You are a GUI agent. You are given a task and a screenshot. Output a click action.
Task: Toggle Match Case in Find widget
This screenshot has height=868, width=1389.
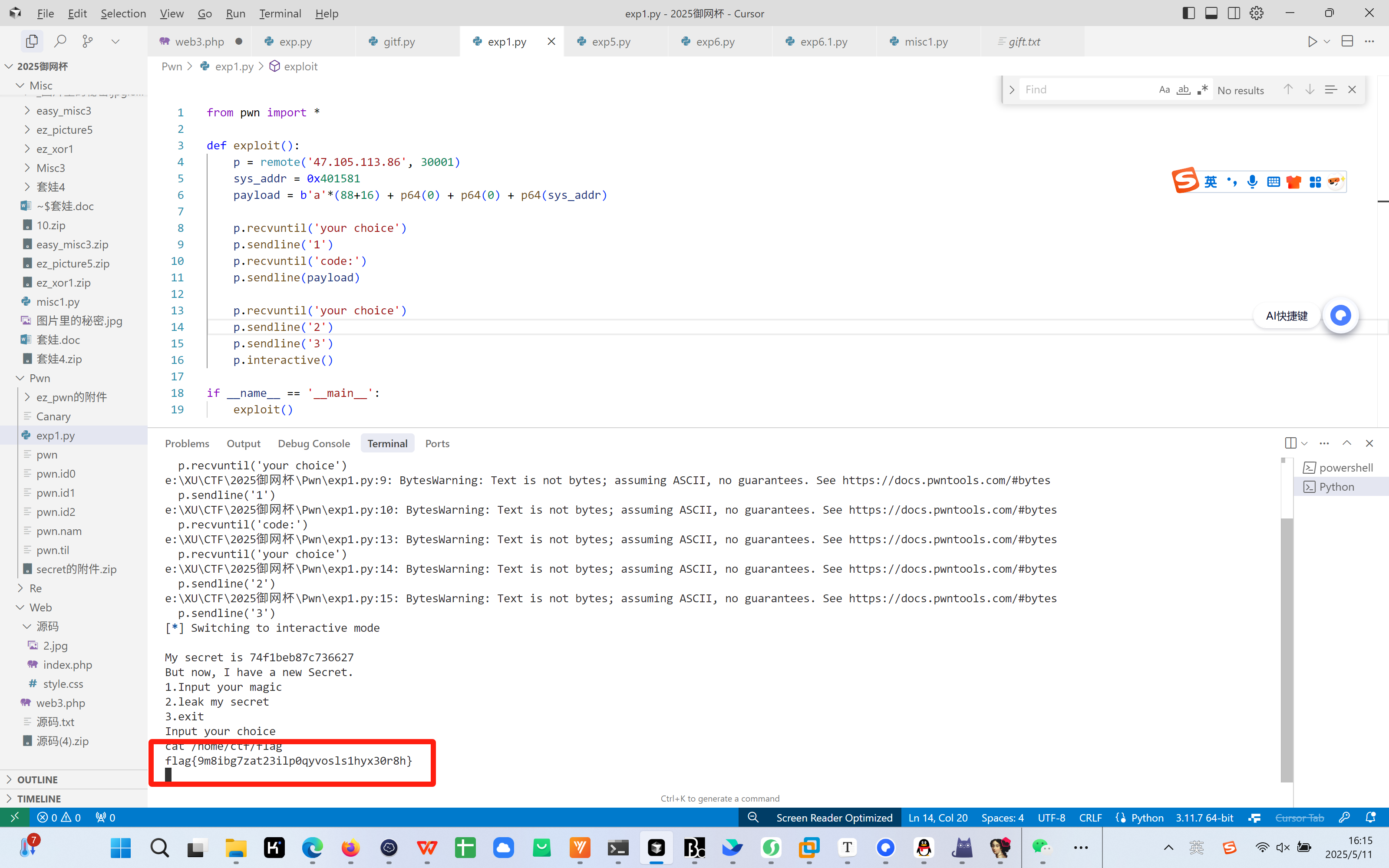pyautogui.click(x=1164, y=89)
